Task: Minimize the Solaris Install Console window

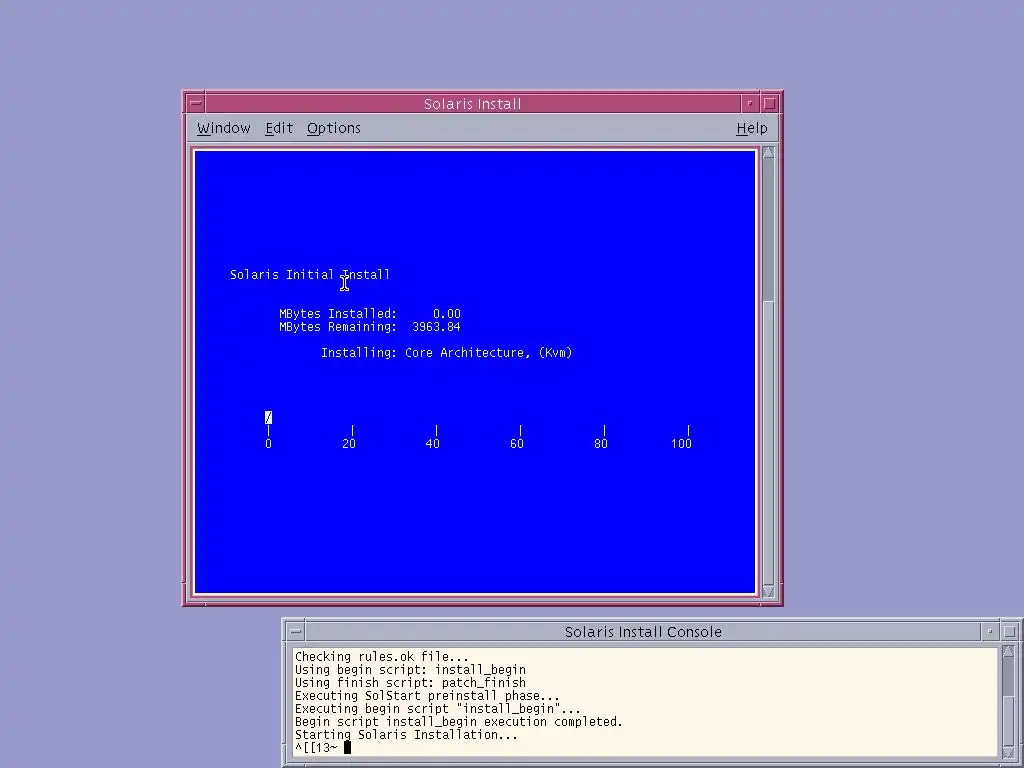Action: pyautogui.click(x=990, y=632)
